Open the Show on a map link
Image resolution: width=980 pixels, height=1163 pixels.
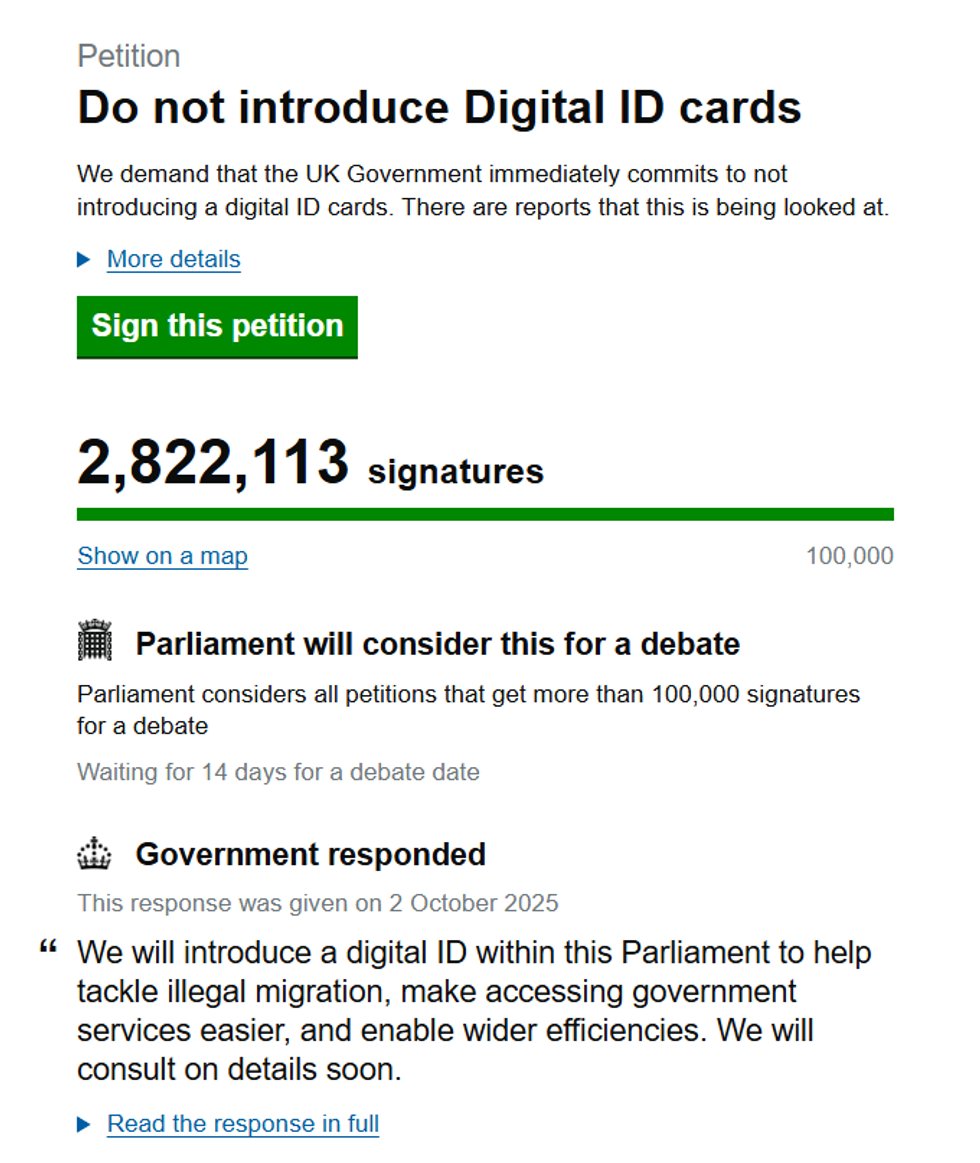click(162, 556)
